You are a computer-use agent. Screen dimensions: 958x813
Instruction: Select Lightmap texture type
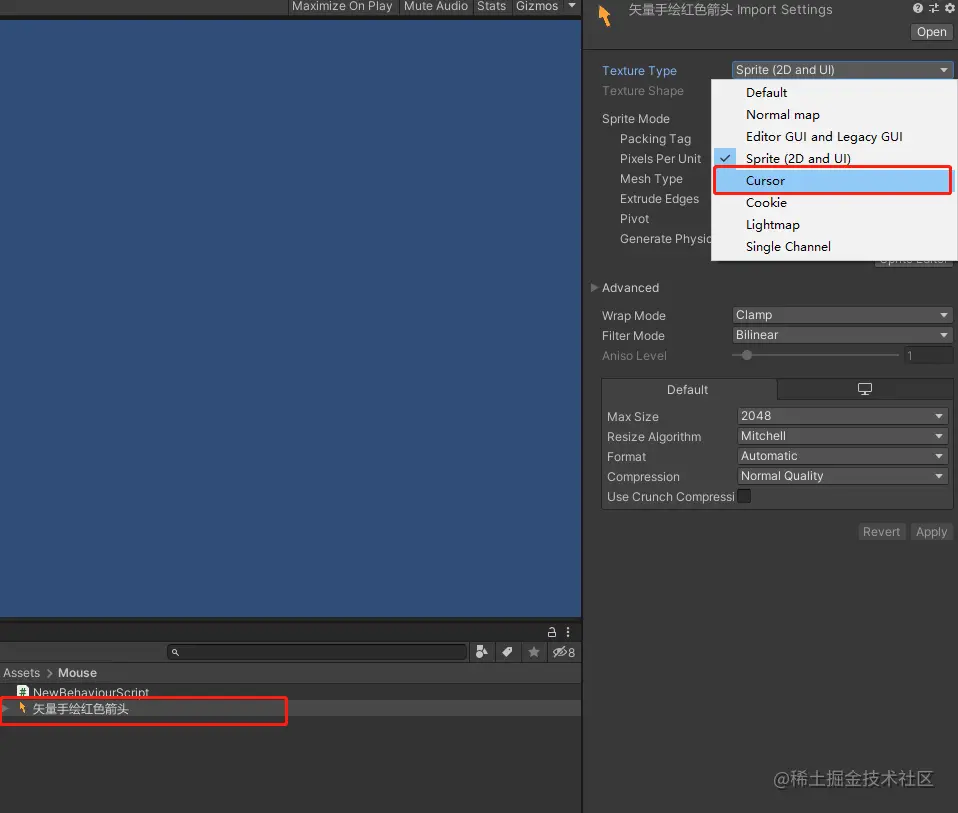coord(834,224)
